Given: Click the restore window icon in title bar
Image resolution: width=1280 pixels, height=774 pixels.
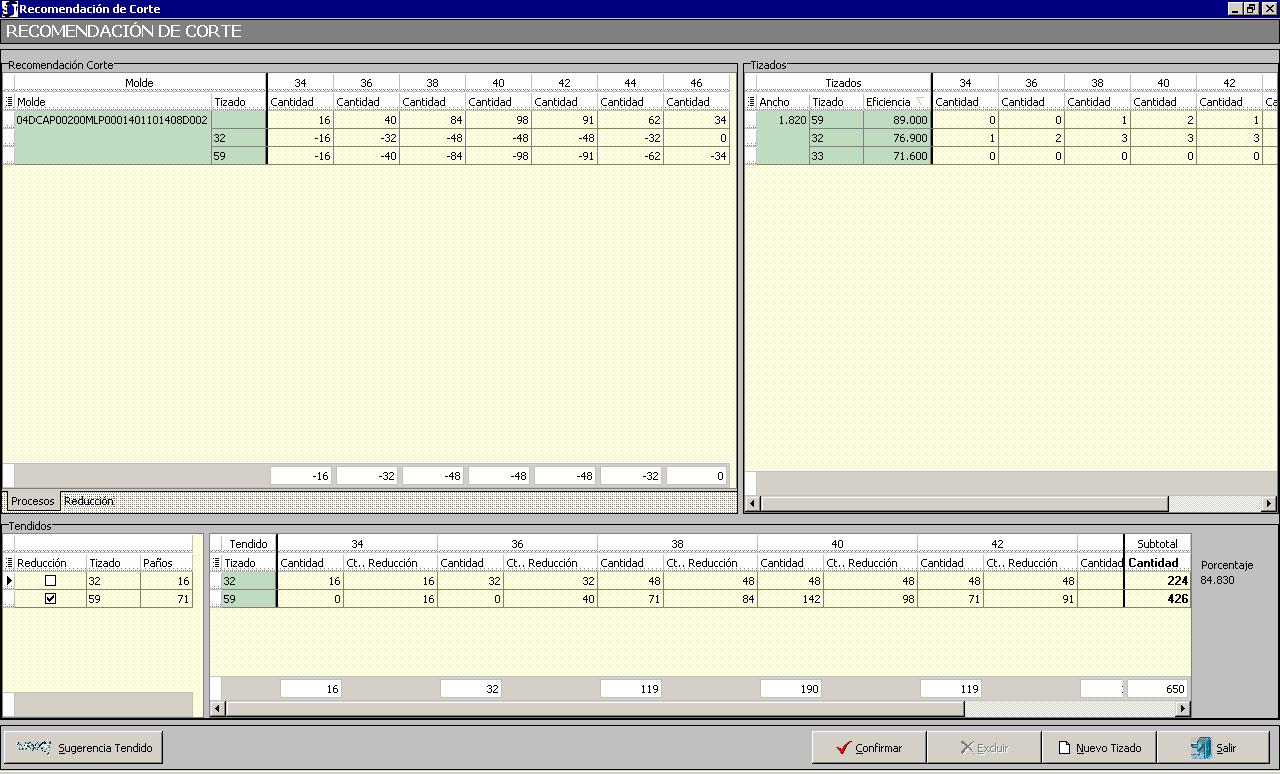Looking at the screenshot, I should [x=1250, y=9].
